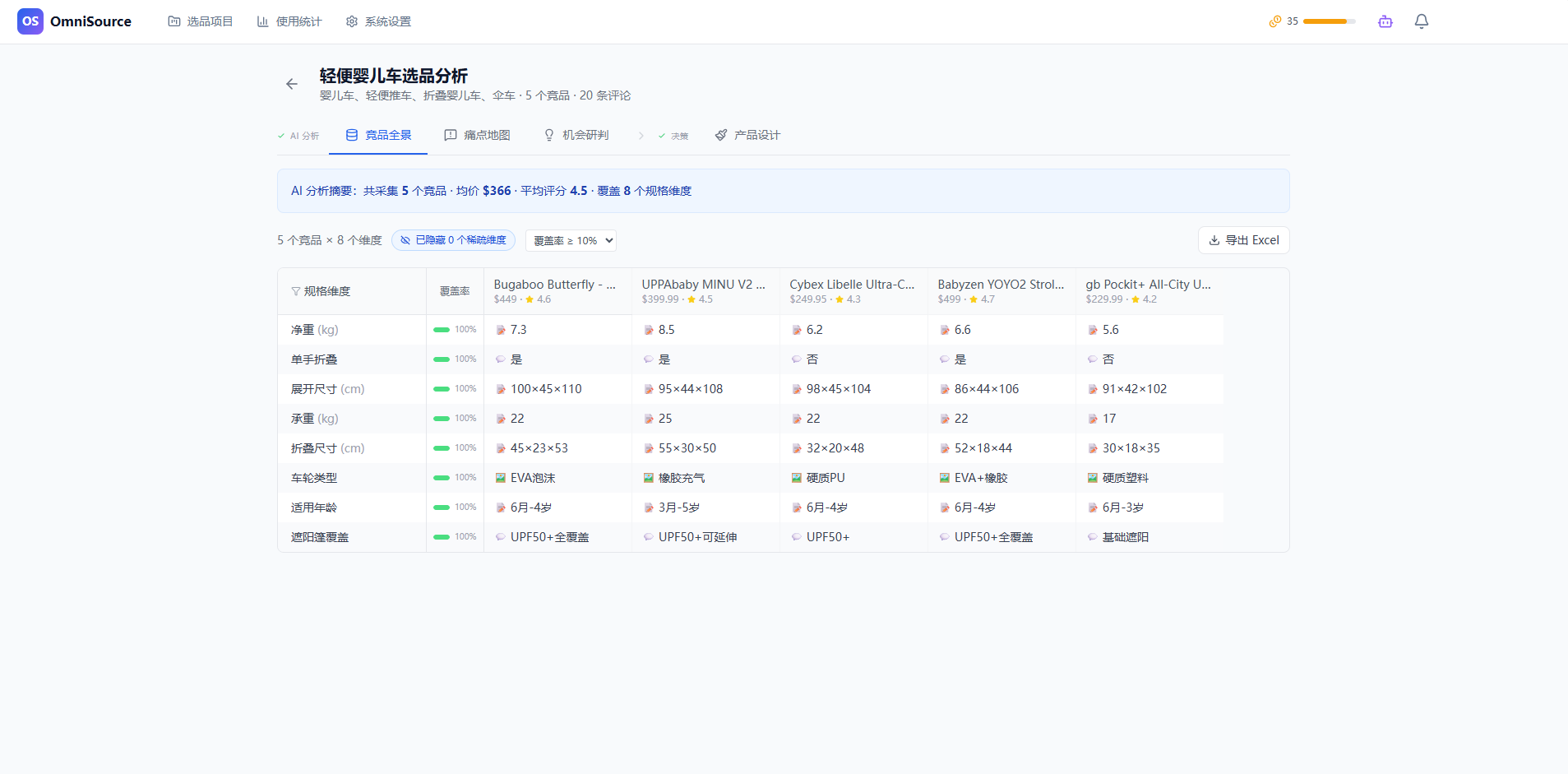Select the Bugaboo Butterfly column header
Screen dimensions: 1568x774
pos(554,290)
